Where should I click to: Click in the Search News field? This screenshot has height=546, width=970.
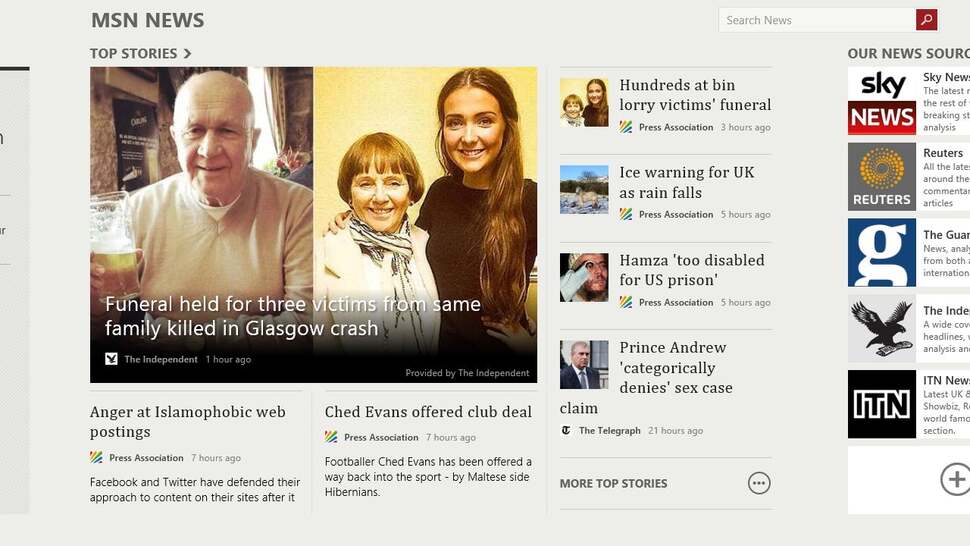click(x=817, y=20)
